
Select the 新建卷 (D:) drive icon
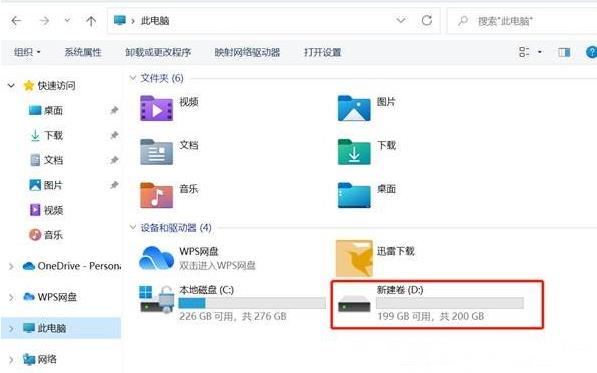click(x=354, y=303)
